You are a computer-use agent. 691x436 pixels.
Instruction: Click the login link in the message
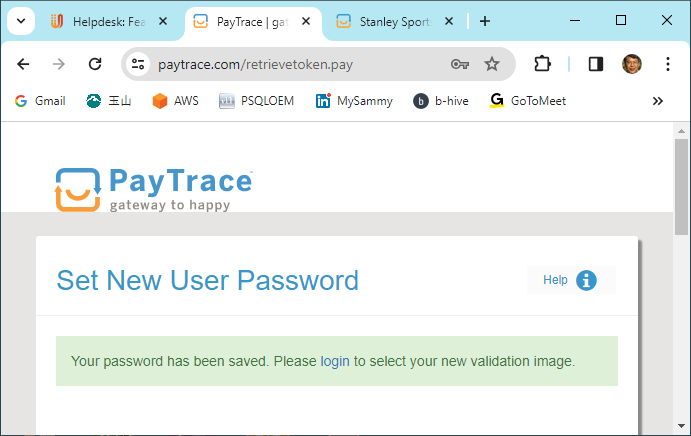(x=335, y=361)
